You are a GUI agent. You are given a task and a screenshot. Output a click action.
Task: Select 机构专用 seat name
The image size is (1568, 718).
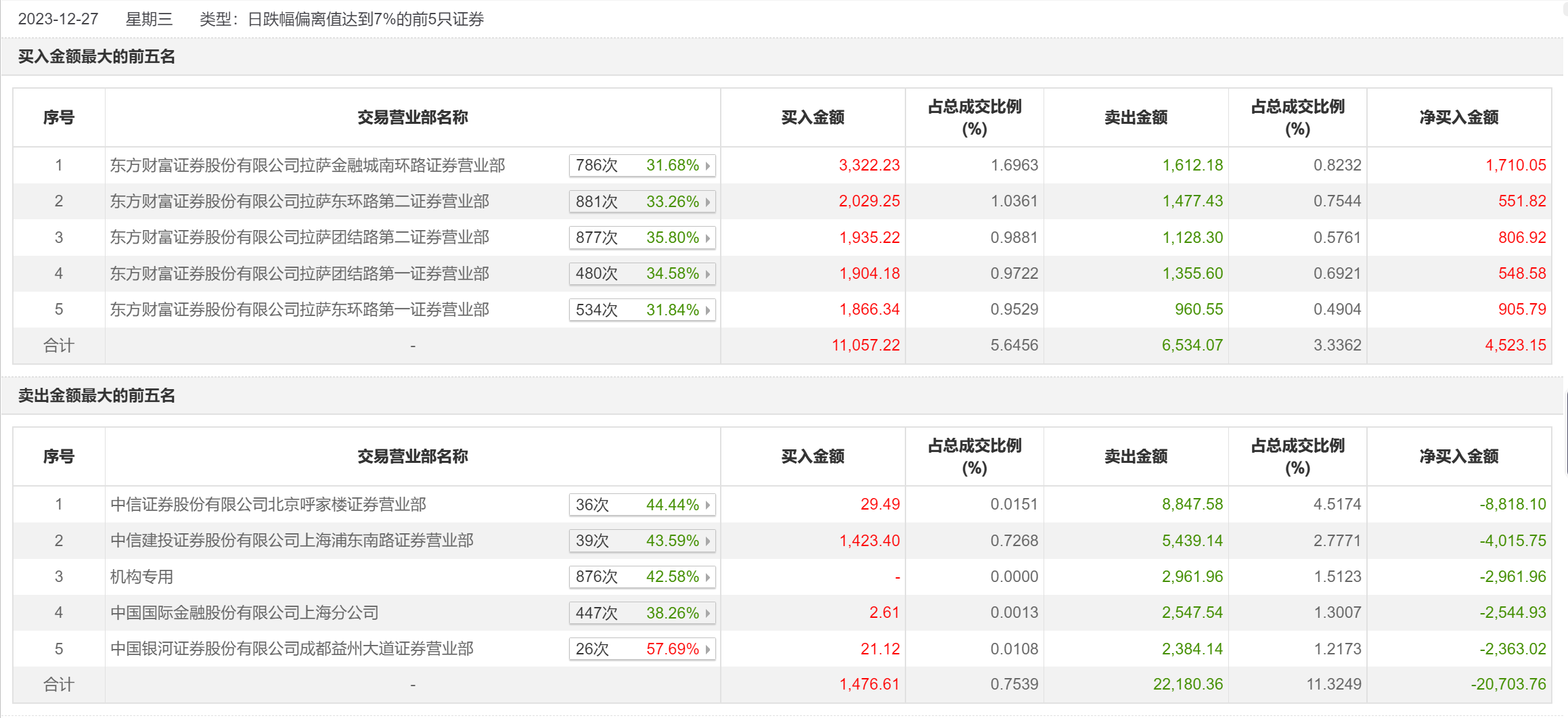(x=141, y=577)
